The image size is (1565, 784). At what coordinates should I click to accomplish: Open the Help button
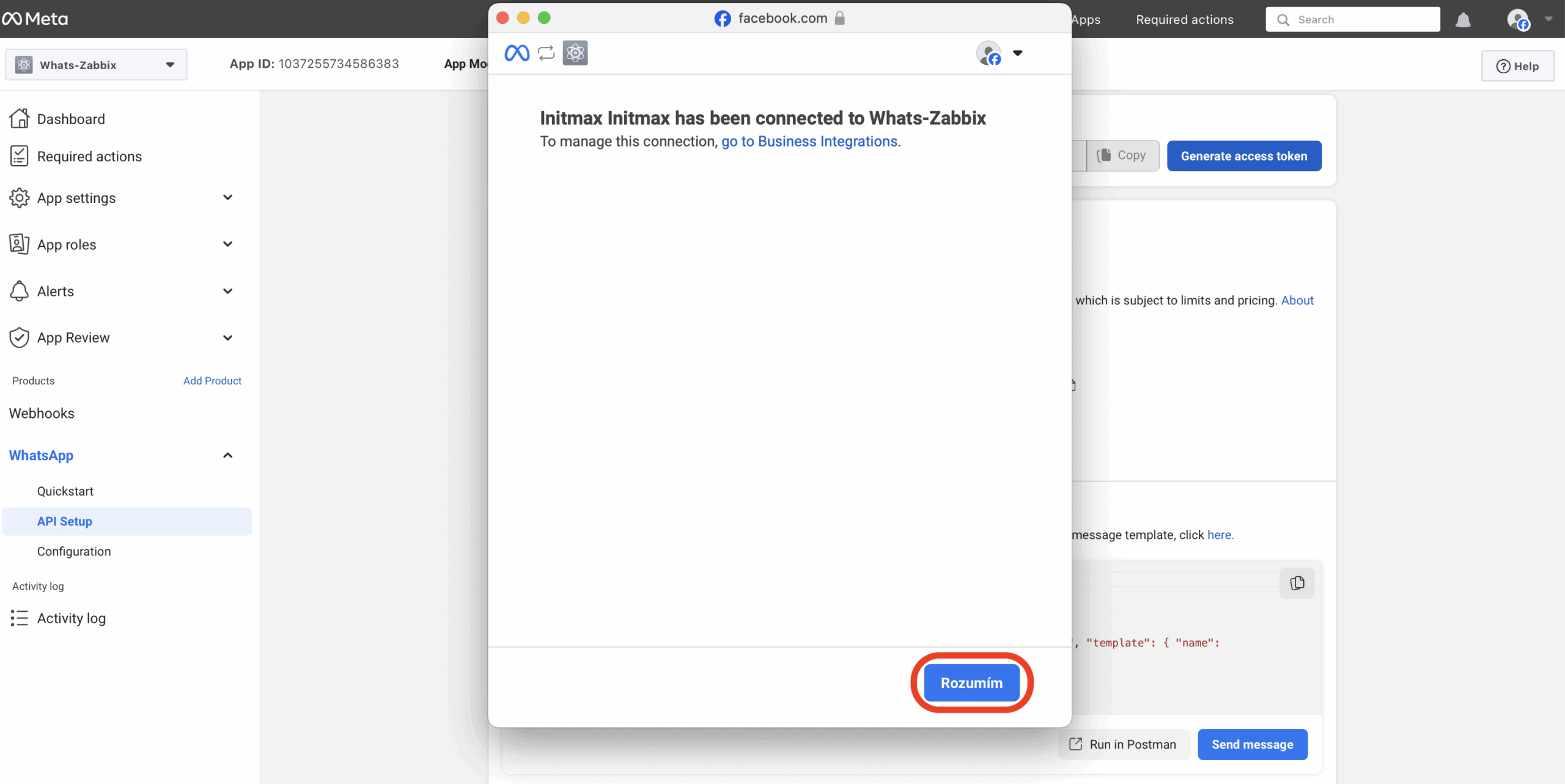pyautogui.click(x=1517, y=66)
